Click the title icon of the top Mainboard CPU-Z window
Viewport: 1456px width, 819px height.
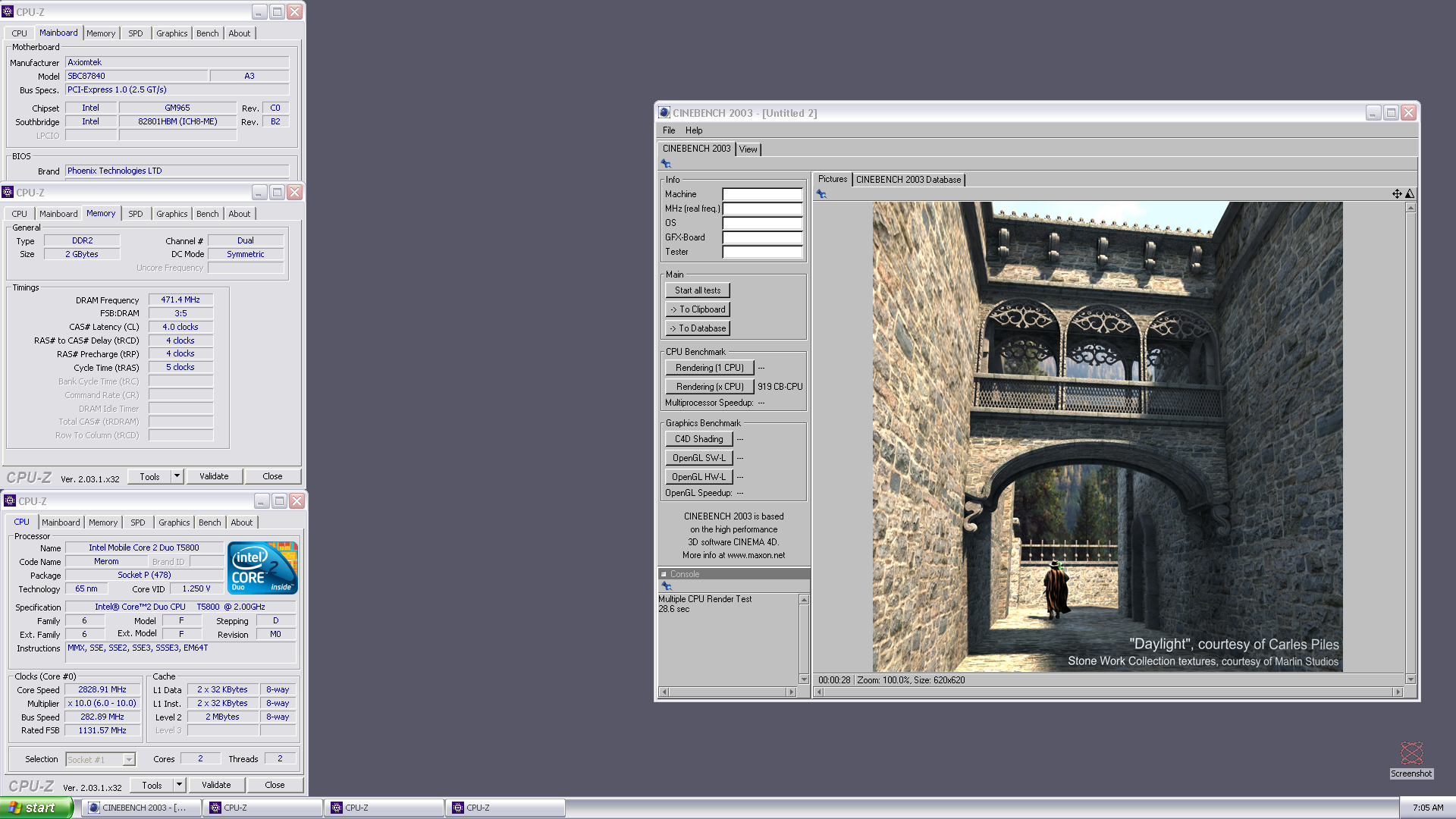point(8,11)
